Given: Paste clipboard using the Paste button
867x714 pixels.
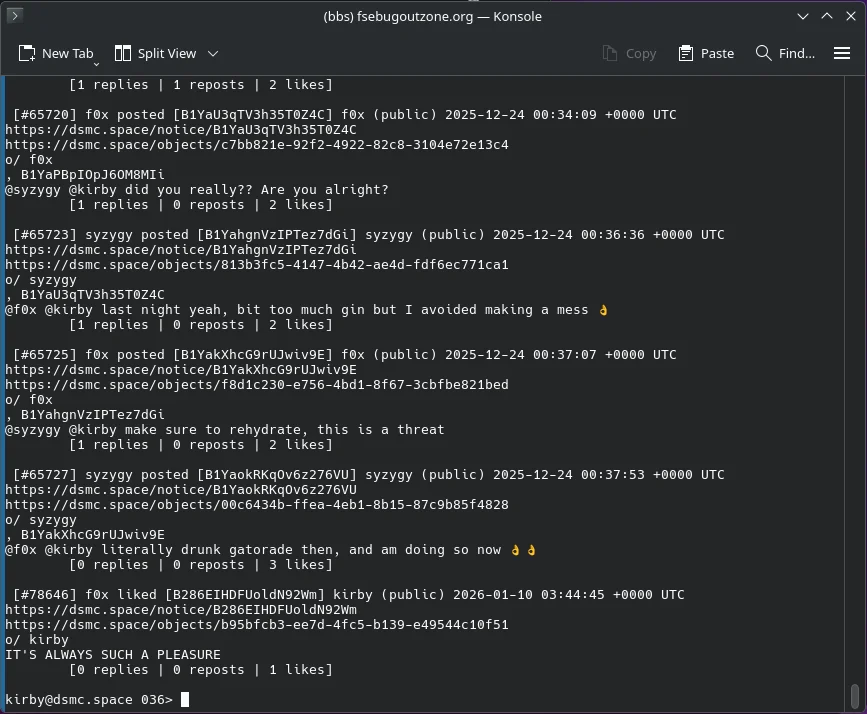Looking at the screenshot, I should tap(706, 53).
